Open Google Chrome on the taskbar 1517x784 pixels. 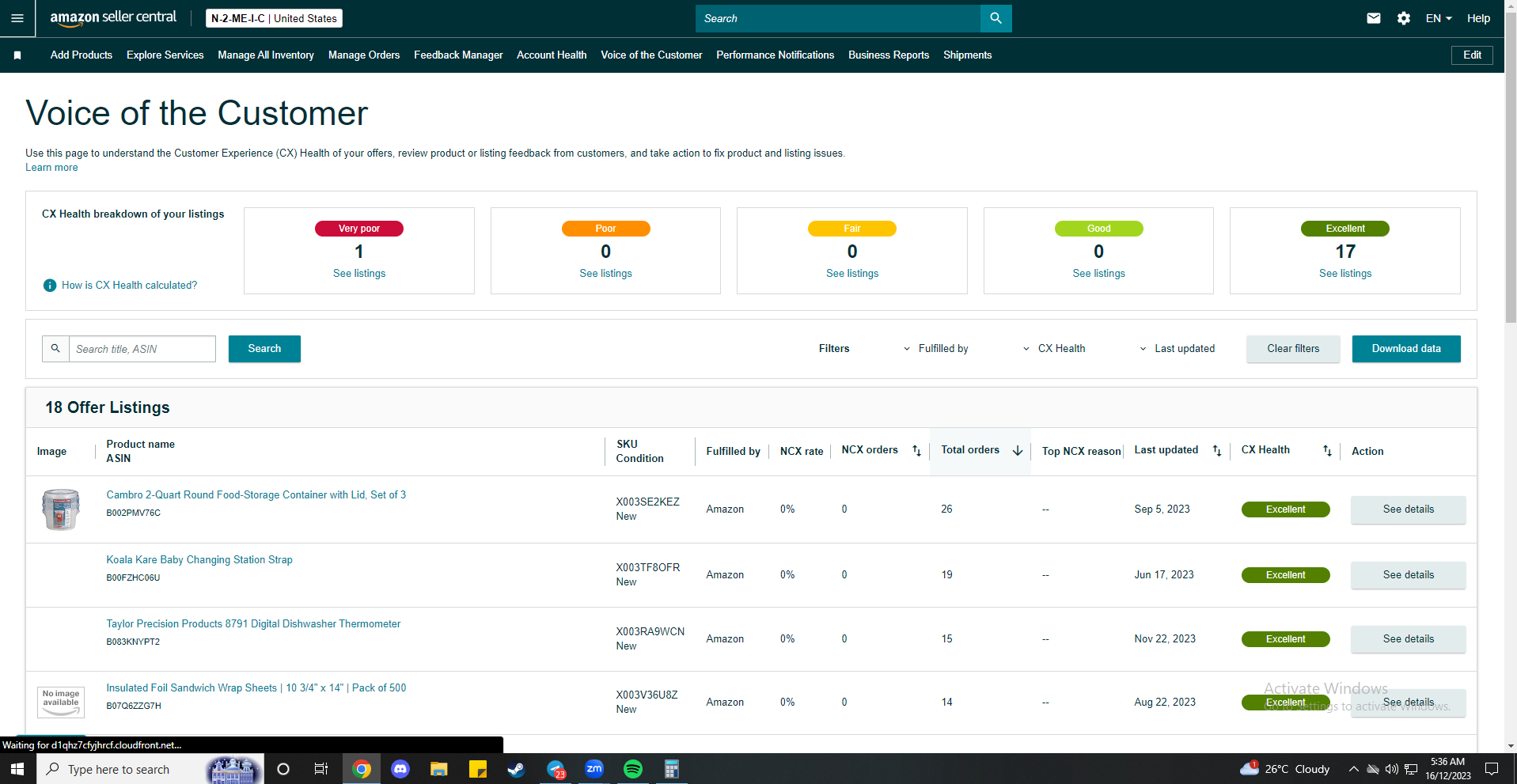[362, 769]
